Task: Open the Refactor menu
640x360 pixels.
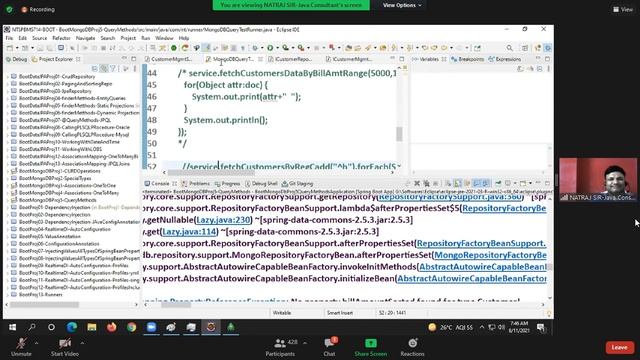Action: pyautogui.click(x=61, y=38)
